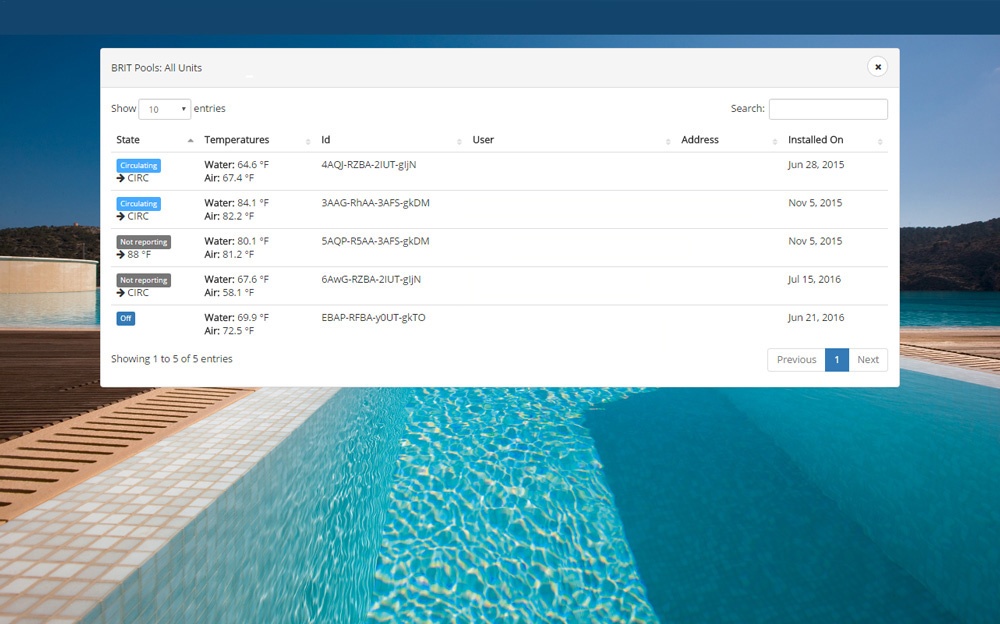Viewport: 1000px width, 624px height.
Task: Select page 1 in pagination
Action: coord(837,360)
